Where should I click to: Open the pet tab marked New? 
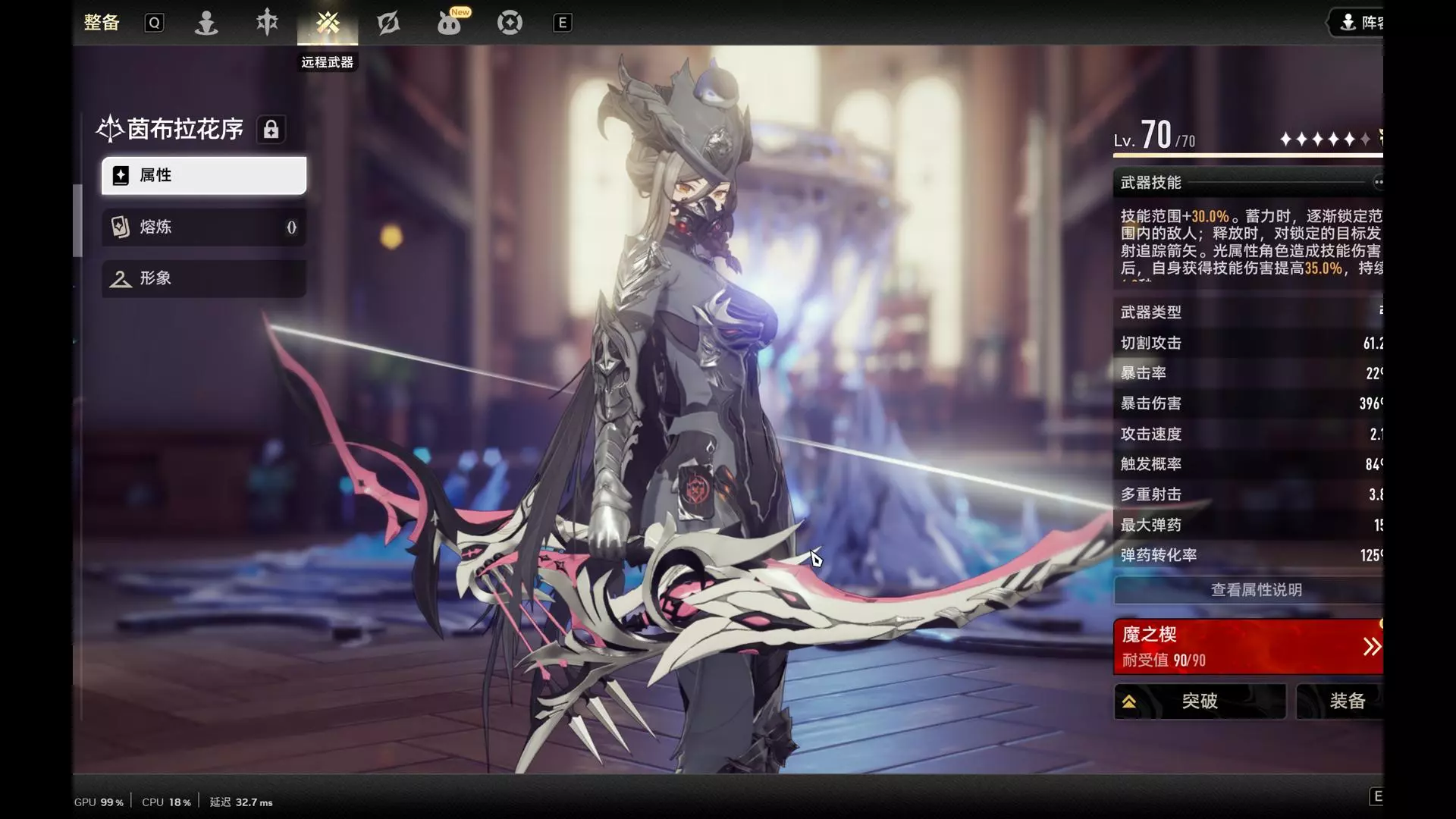(x=449, y=23)
